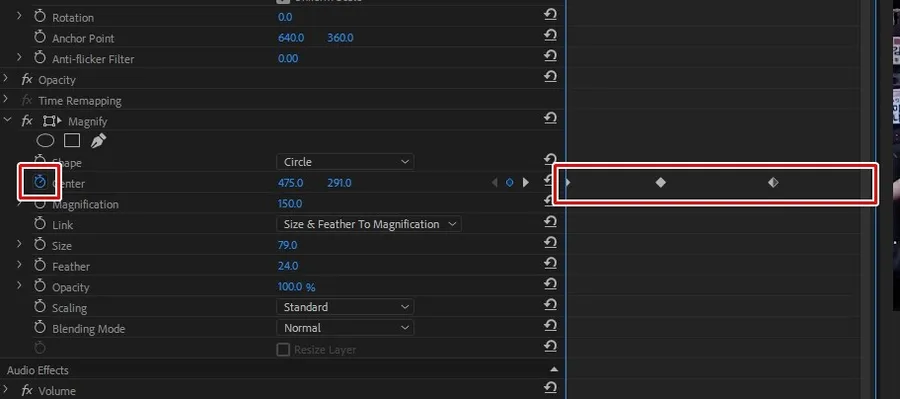Create an ellipse mask for Magnify
The image size is (900, 399).
tap(45, 141)
